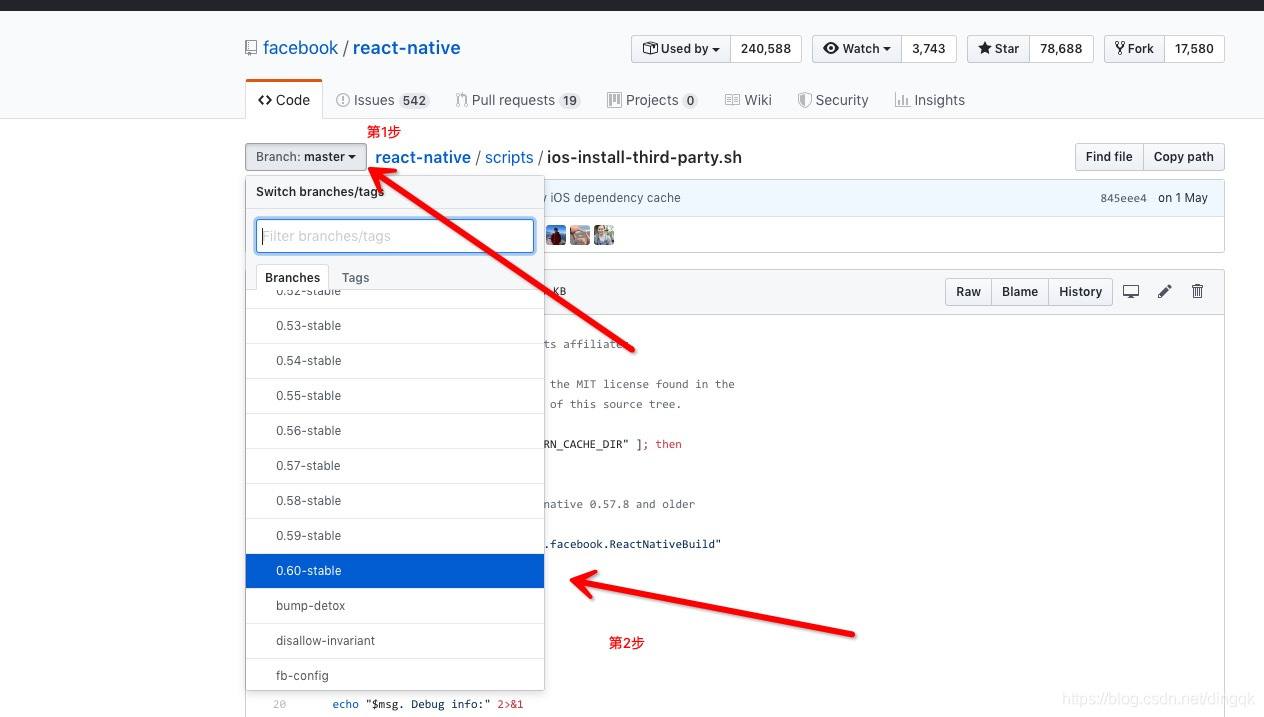Switch to the Branches tab in dropdown
The height and width of the screenshot is (717, 1264).
[293, 277]
